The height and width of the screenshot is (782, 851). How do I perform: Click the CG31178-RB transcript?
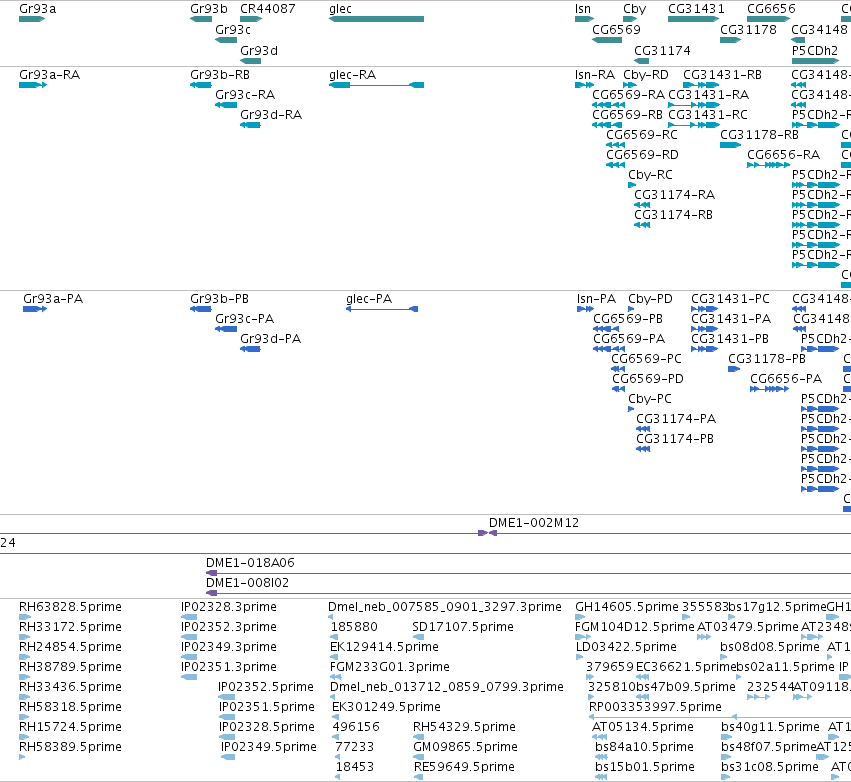point(731,145)
